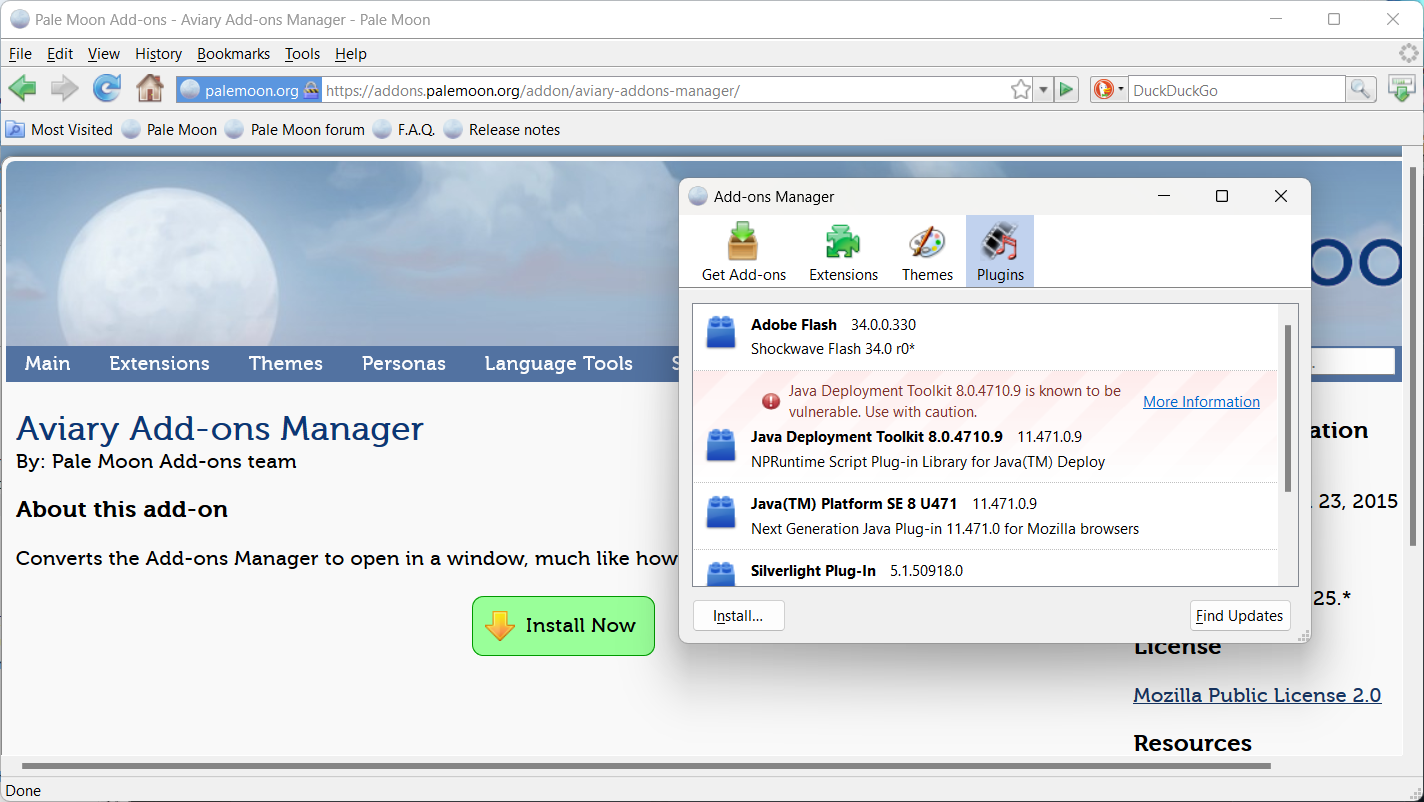This screenshot has width=1424, height=802.
Task: Click the plugin list vertical scrollbar
Action: click(x=1287, y=408)
